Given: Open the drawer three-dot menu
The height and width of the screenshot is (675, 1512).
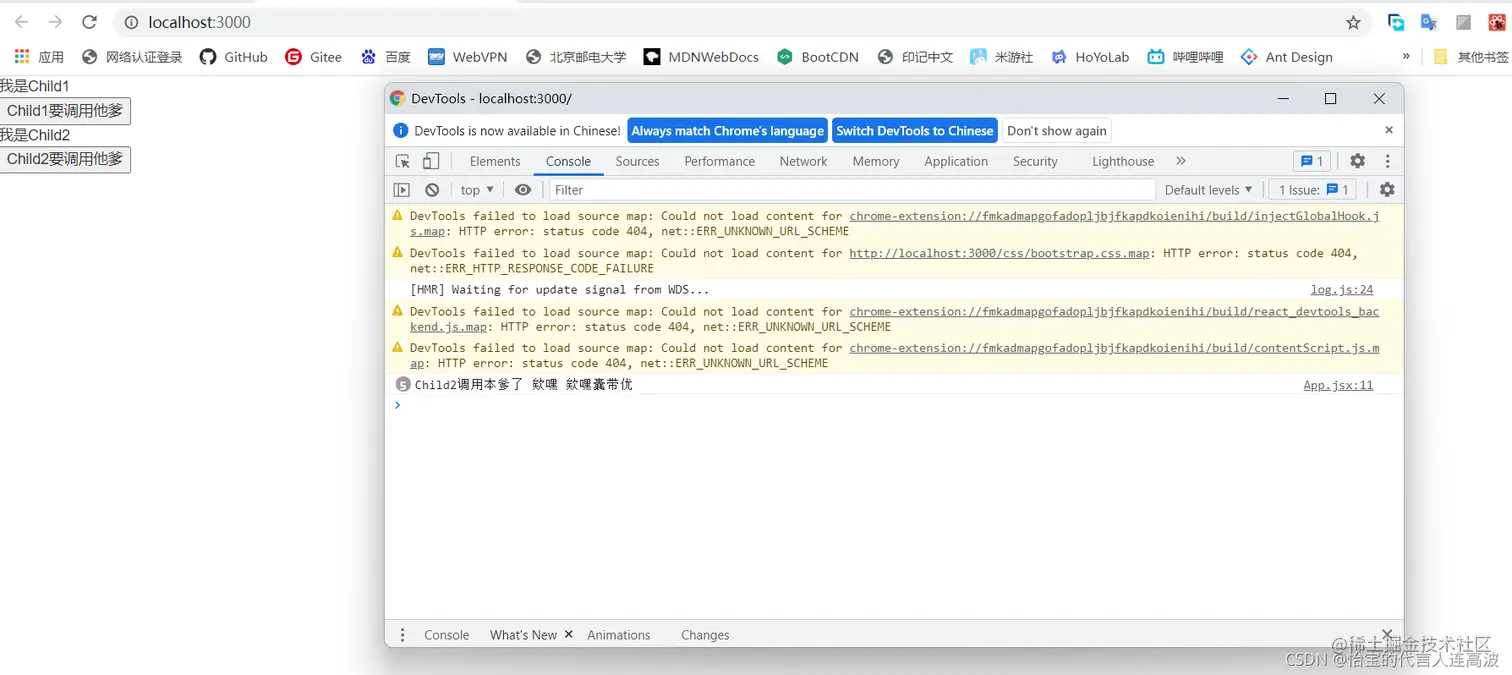Looking at the screenshot, I should coord(403,635).
